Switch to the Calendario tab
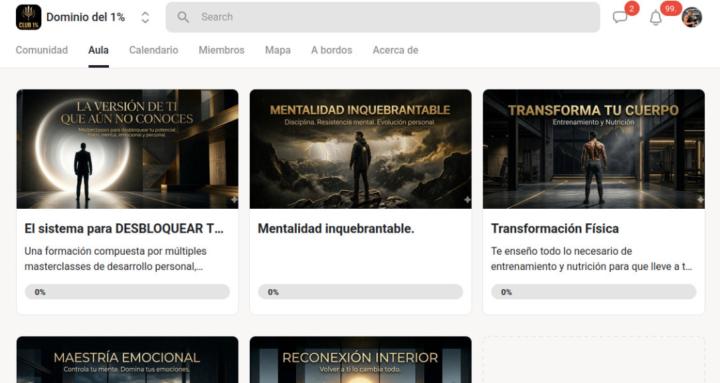The image size is (720, 383). [153, 50]
